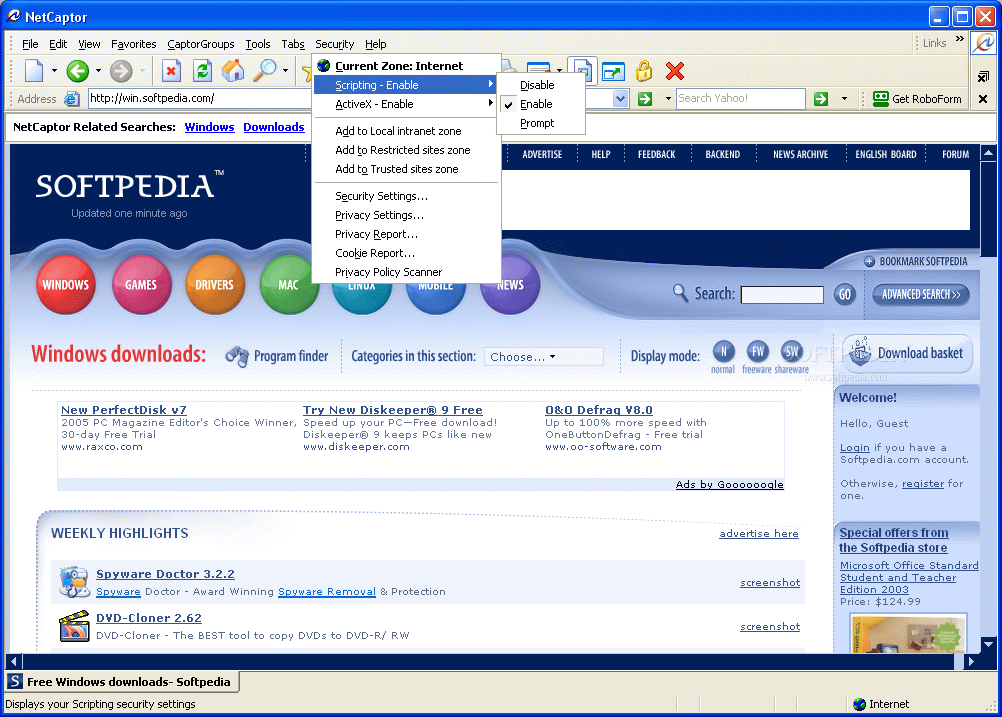
Task: Open the DVD-Cloner 2.62 link
Action: pyautogui.click(x=149, y=618)
